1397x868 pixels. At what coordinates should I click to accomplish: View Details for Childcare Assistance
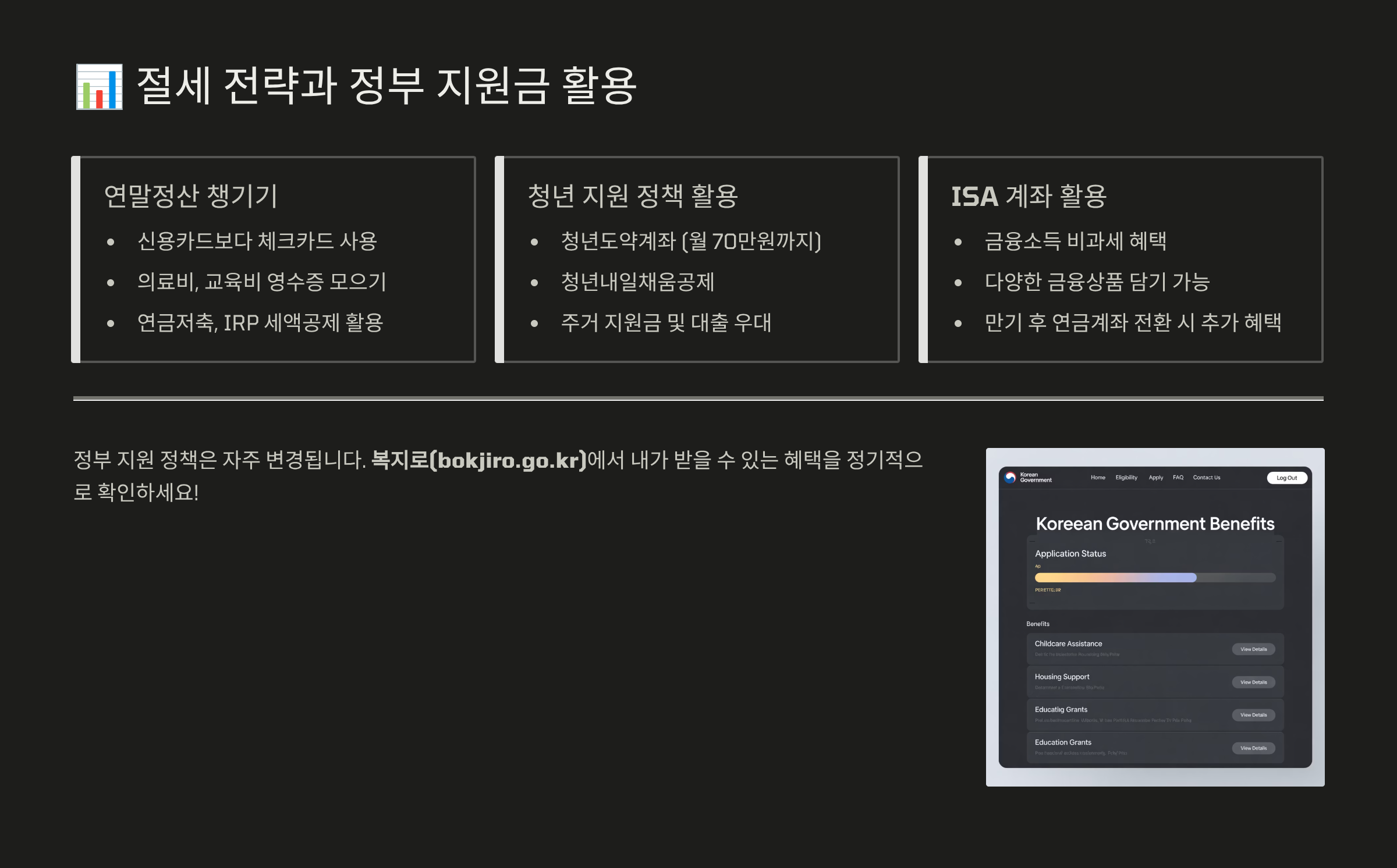[x=1253, y=649]
